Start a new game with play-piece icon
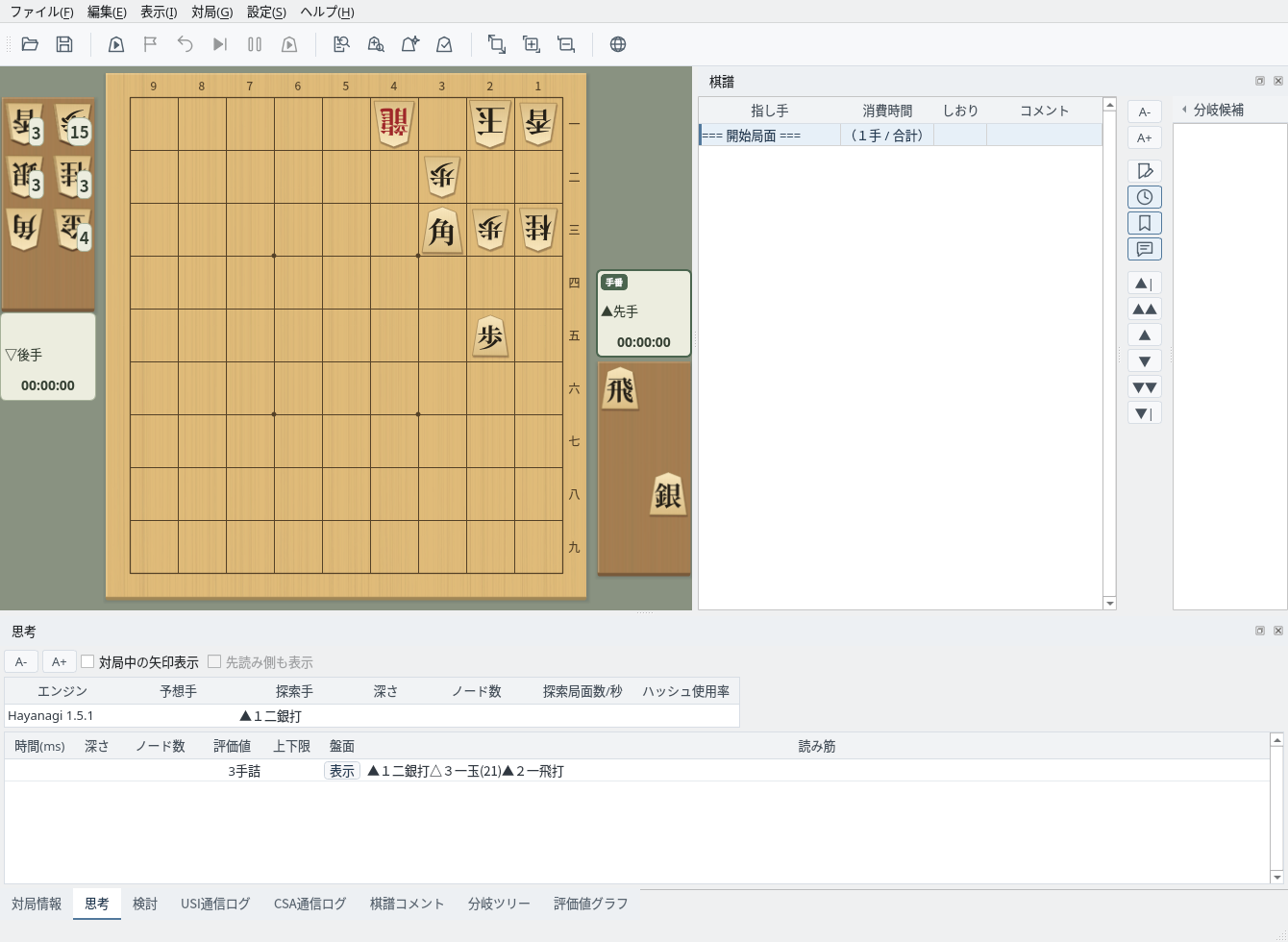This screenshot has height=942, width=1288. 116,44
